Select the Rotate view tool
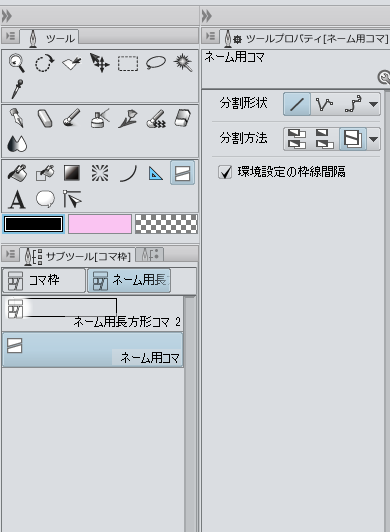 [x=44, y=63]
